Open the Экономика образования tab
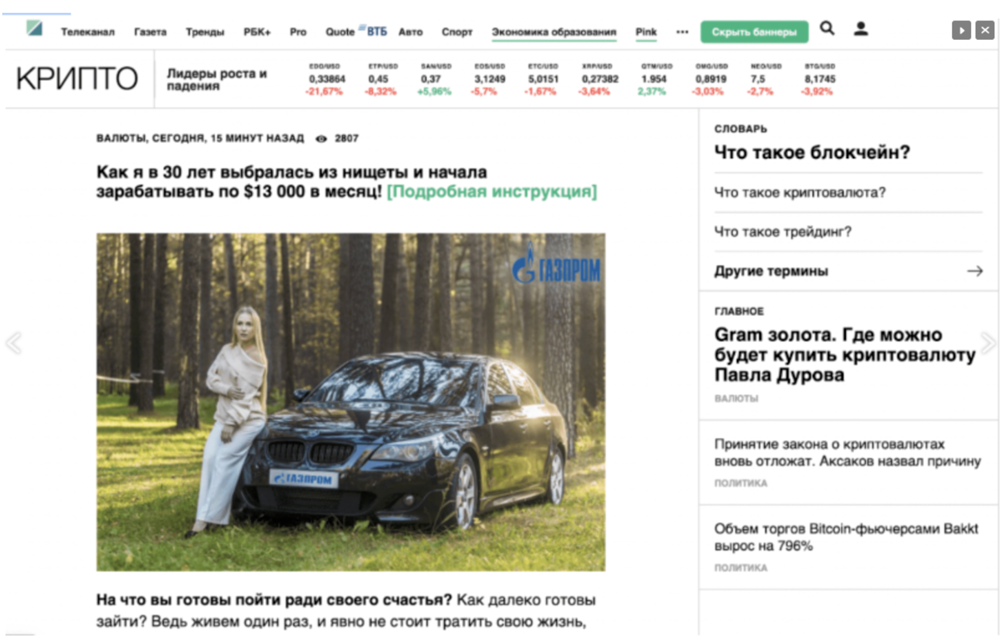The width and height of the screenshot is (1000, 644). [554, 32]
